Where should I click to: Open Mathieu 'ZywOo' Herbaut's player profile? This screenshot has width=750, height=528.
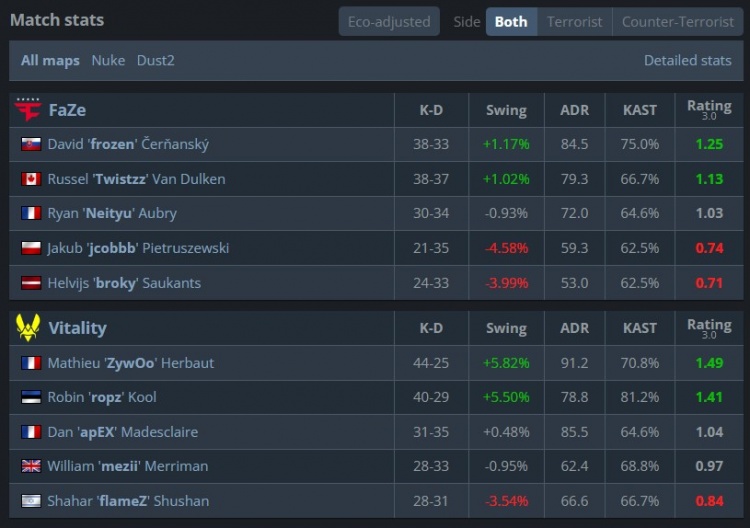(x=131, y=363)
